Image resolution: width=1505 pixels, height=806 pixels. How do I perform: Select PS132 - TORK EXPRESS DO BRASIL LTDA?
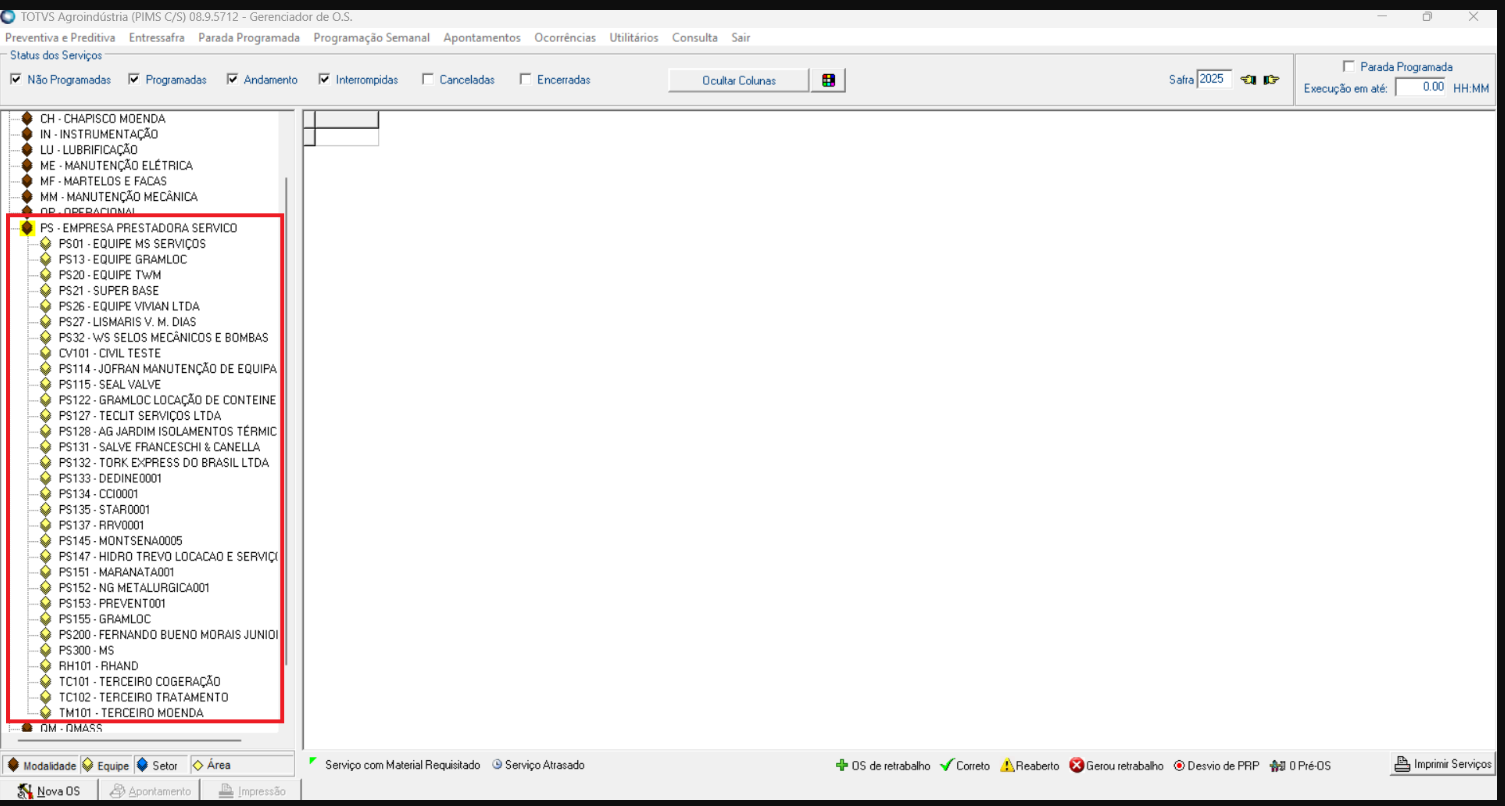[x=163, y=463]
